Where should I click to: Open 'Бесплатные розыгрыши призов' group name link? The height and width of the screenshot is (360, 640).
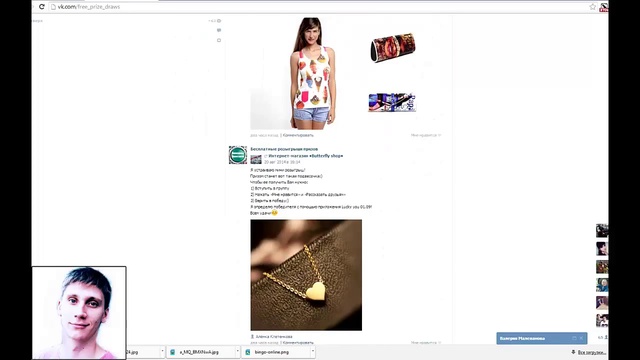(x=284, y=149)
